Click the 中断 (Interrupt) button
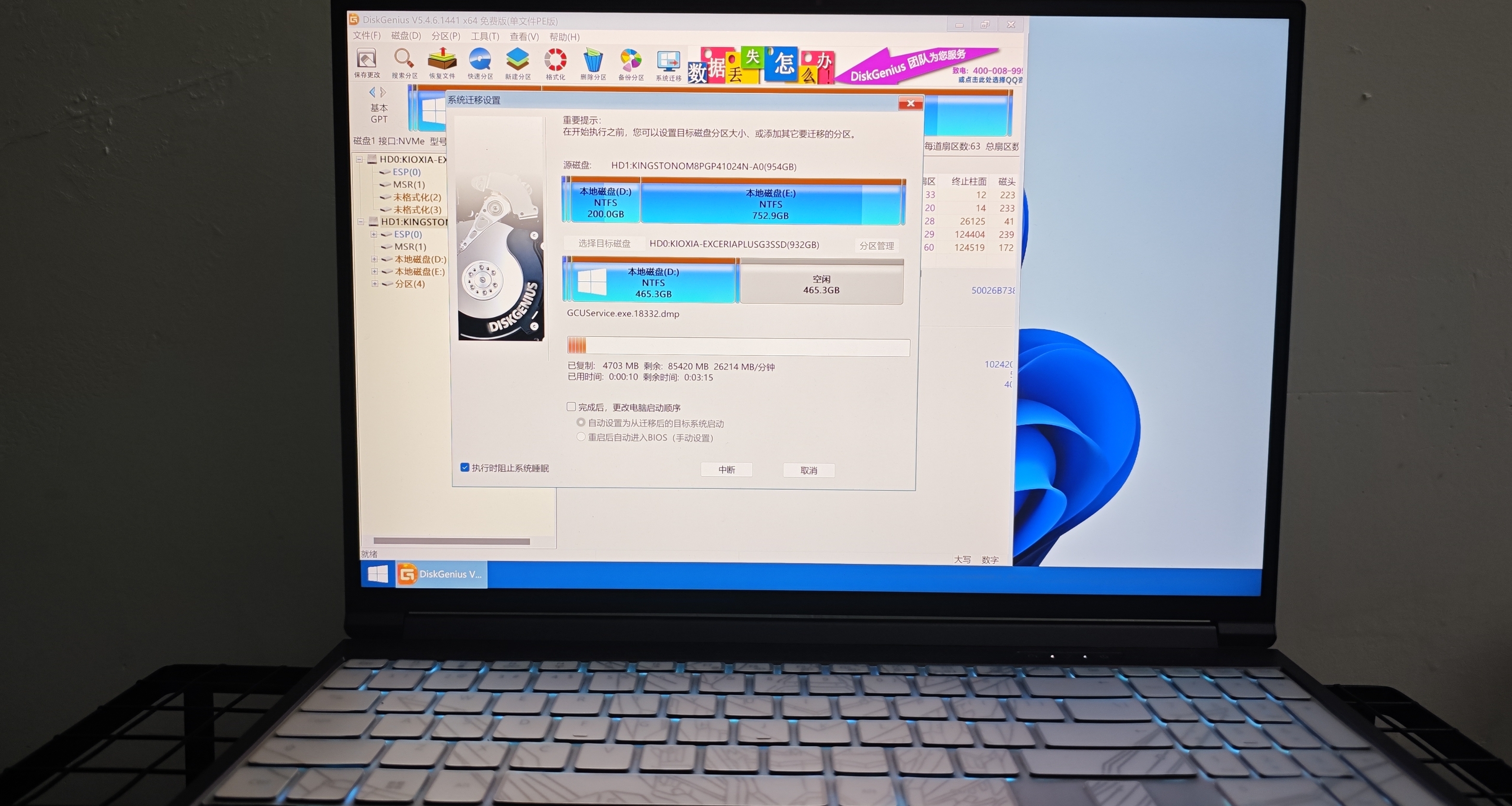1512x806 pixels. pyautogui.click(x=727, y=469)
